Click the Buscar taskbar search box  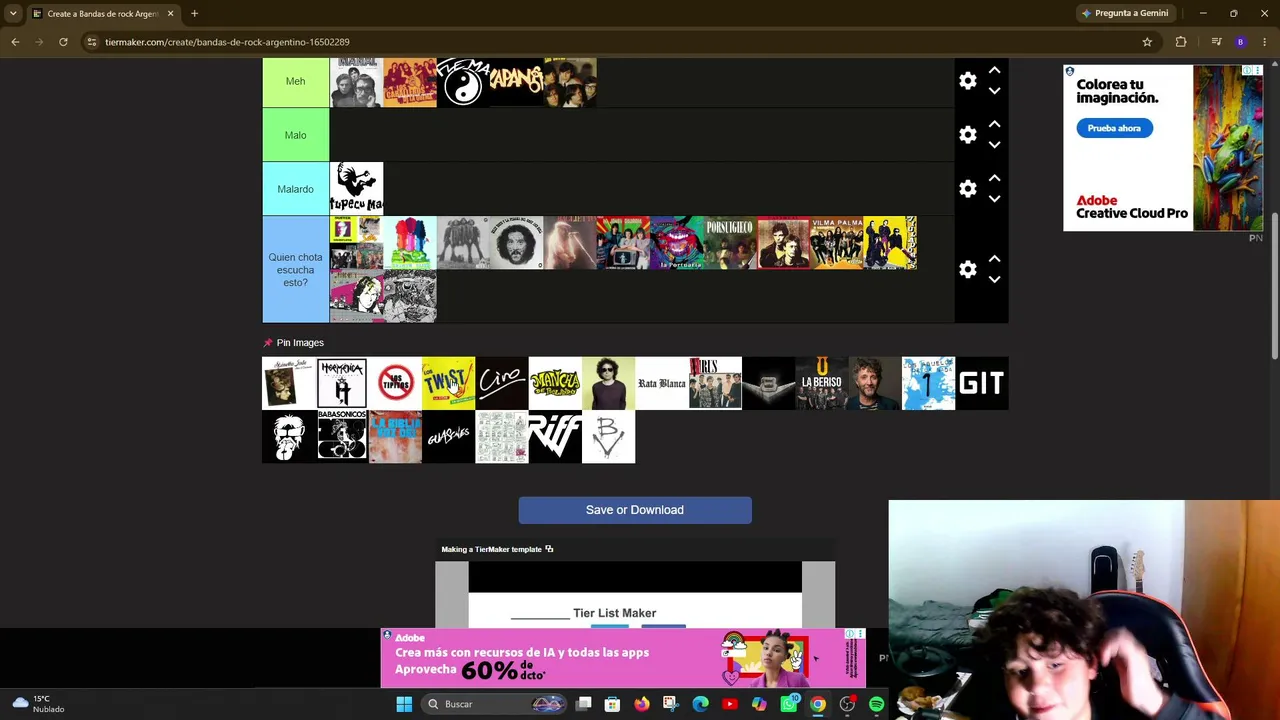point(494,704)
